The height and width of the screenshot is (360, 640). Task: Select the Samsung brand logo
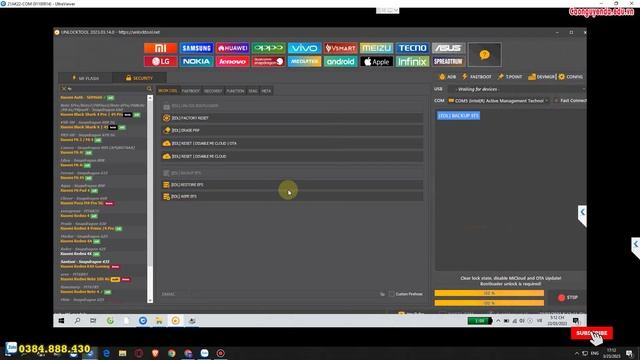pos(196,48)
